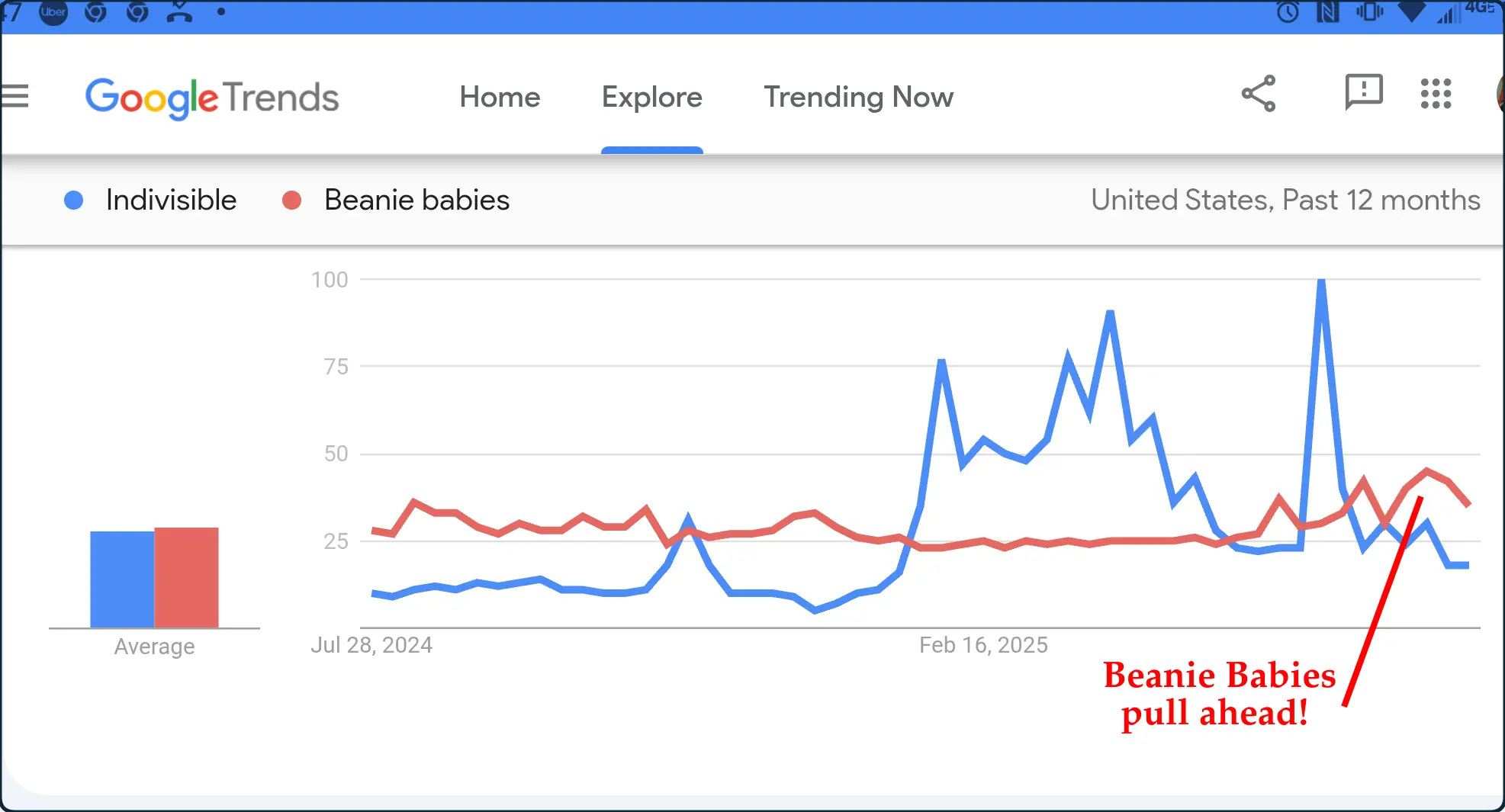This screenshot has width=1505, height=812.
Task: Tap the alarm clock status icon
Action: 1288,11
